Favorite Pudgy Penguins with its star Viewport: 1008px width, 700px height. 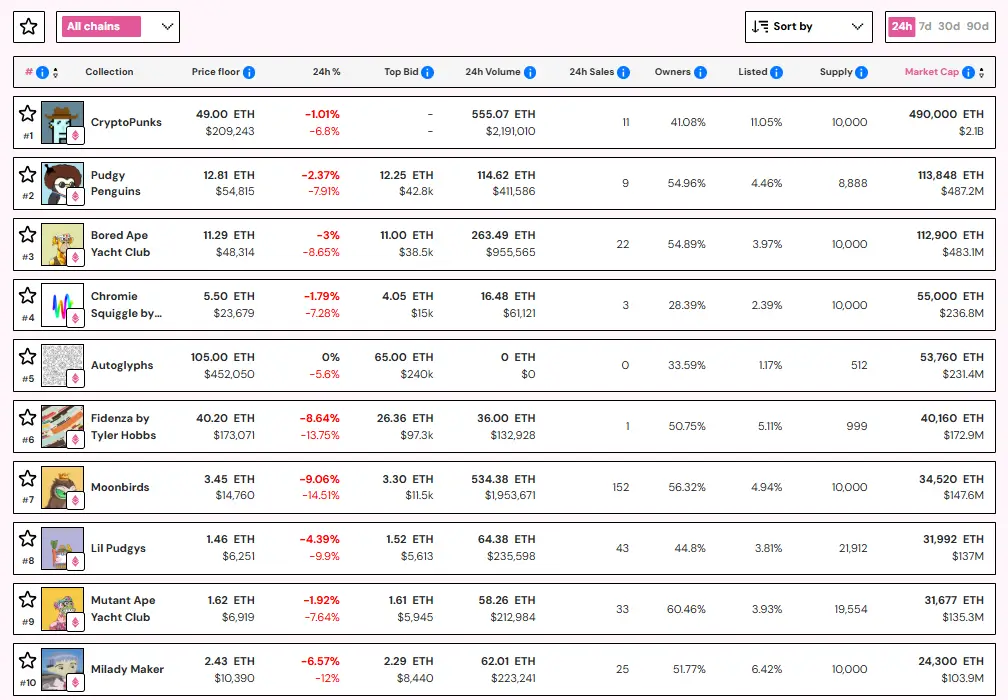[28, 174]
